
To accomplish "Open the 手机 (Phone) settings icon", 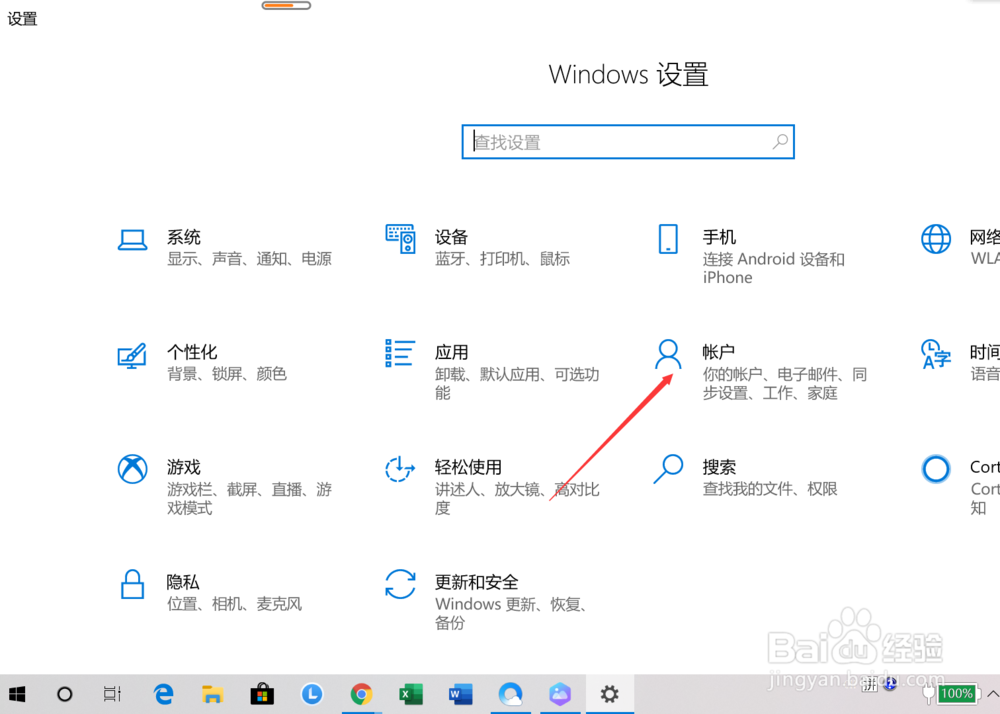I will click(667, 240).
